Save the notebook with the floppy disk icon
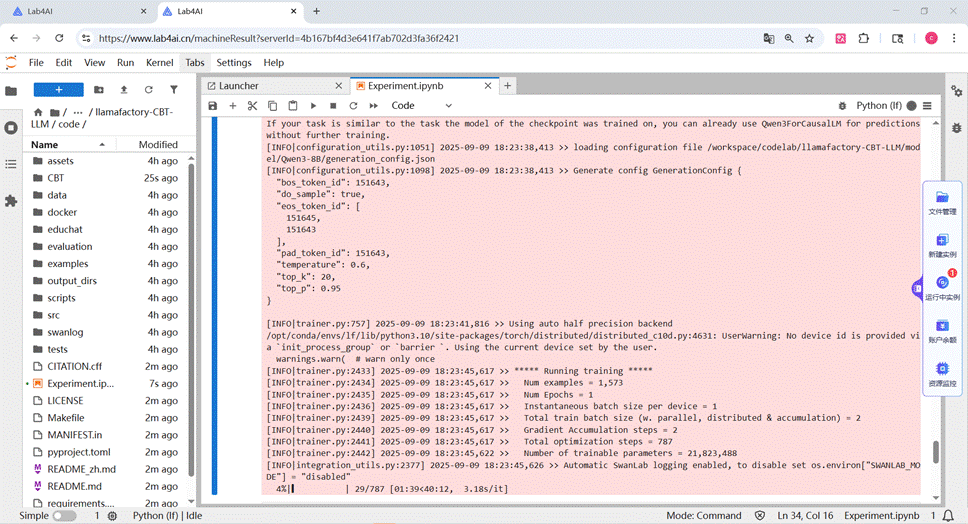968x524 pixels. [x=212, y=106]
